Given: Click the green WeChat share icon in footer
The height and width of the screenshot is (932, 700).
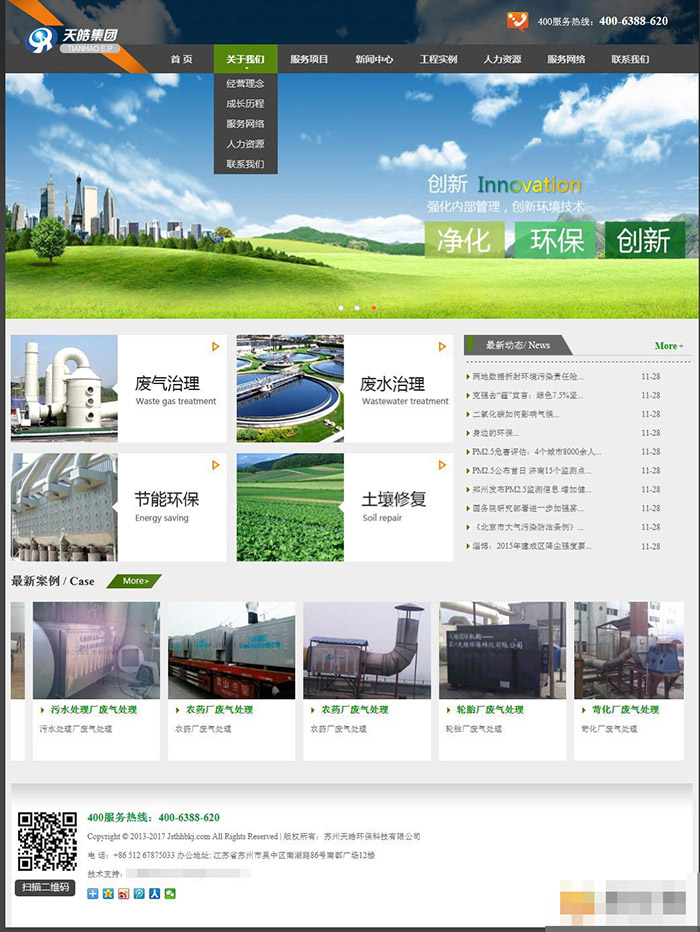Looking at the screenshot, I should pyautogui.click(x=170, y=893).
